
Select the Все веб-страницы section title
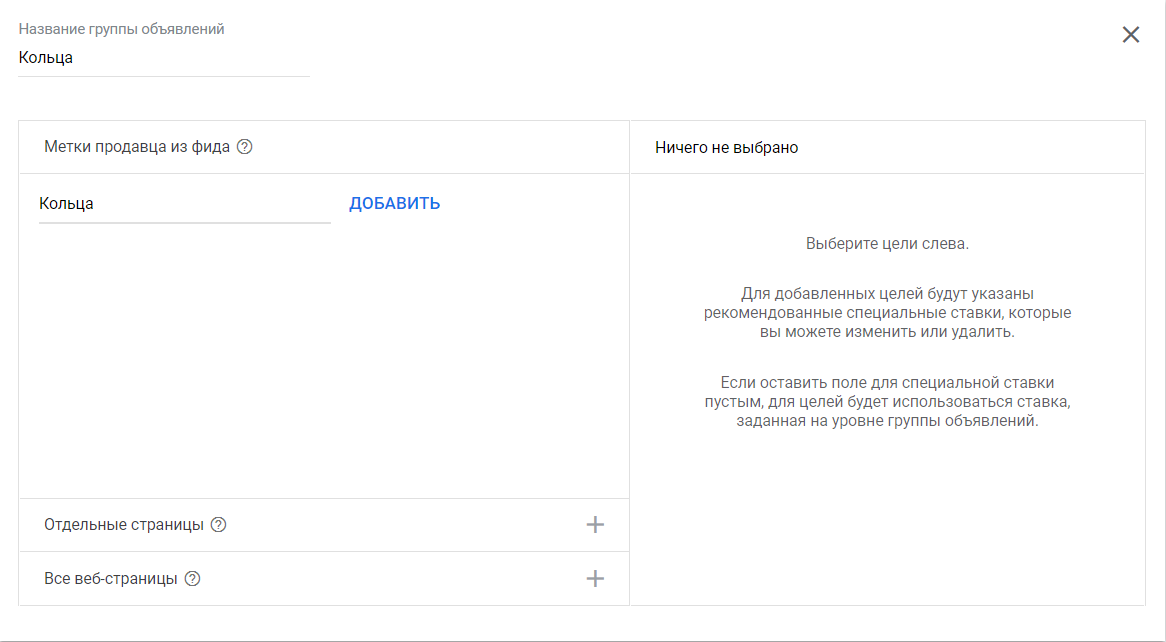111,579
